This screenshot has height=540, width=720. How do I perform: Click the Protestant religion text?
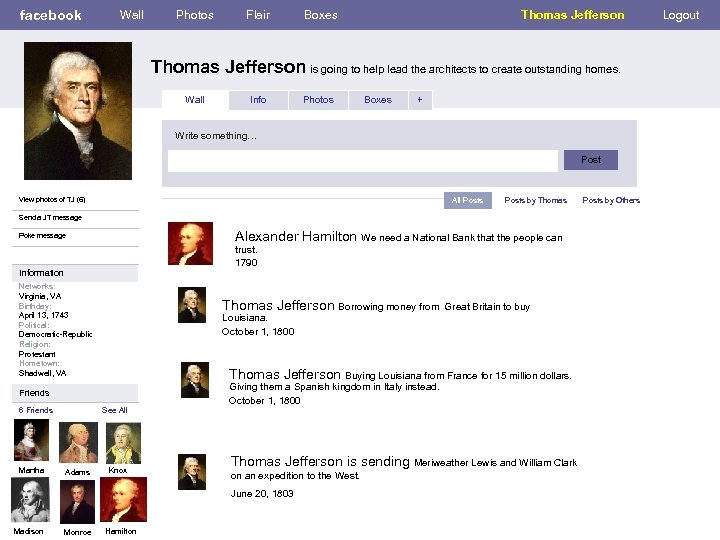[37, 354]
